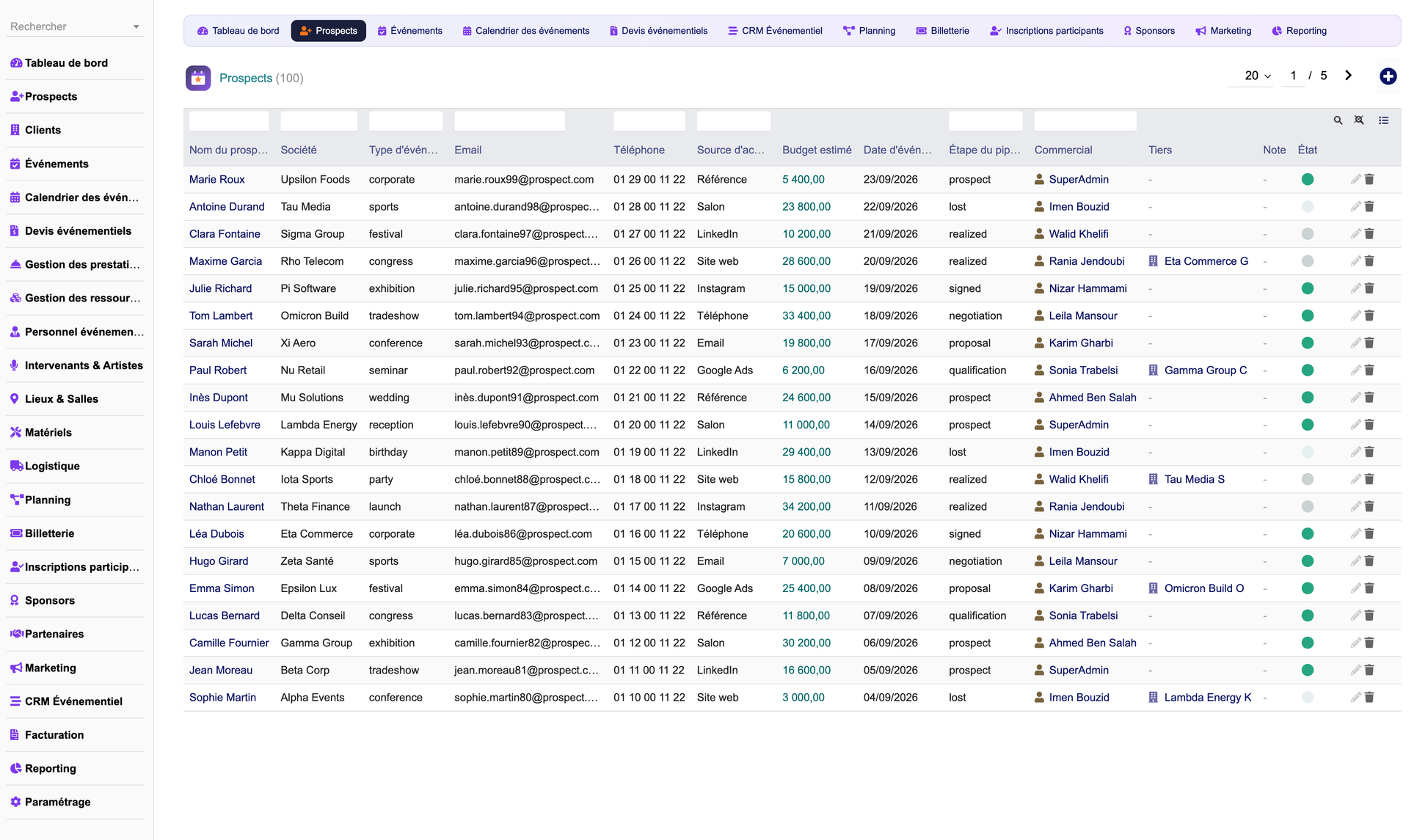Image resolution: width=1428 pixels, height=840 pixels.
Task: Switch to Tableau de bord tab
Action: click(238, 31)
